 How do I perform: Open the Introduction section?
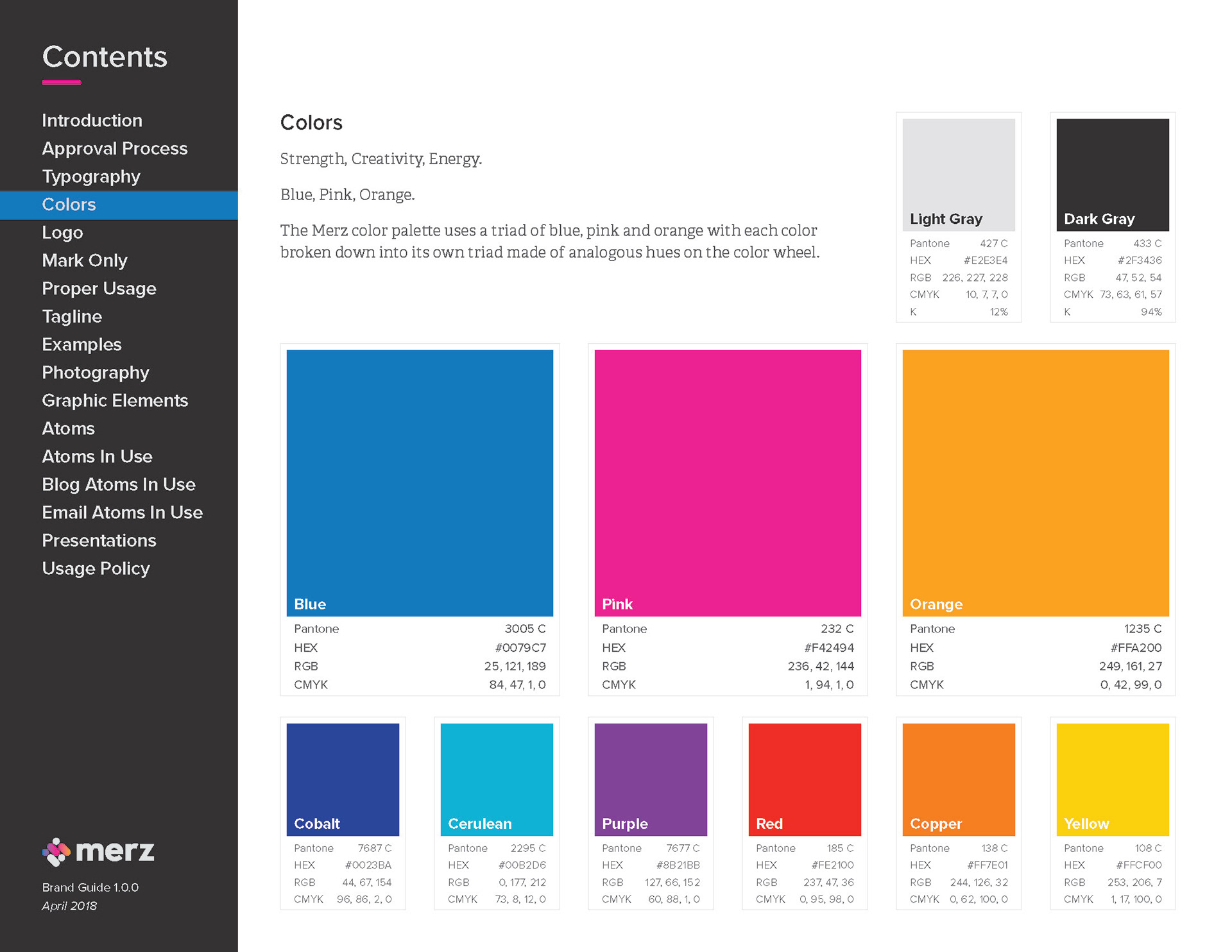point(92,121)
